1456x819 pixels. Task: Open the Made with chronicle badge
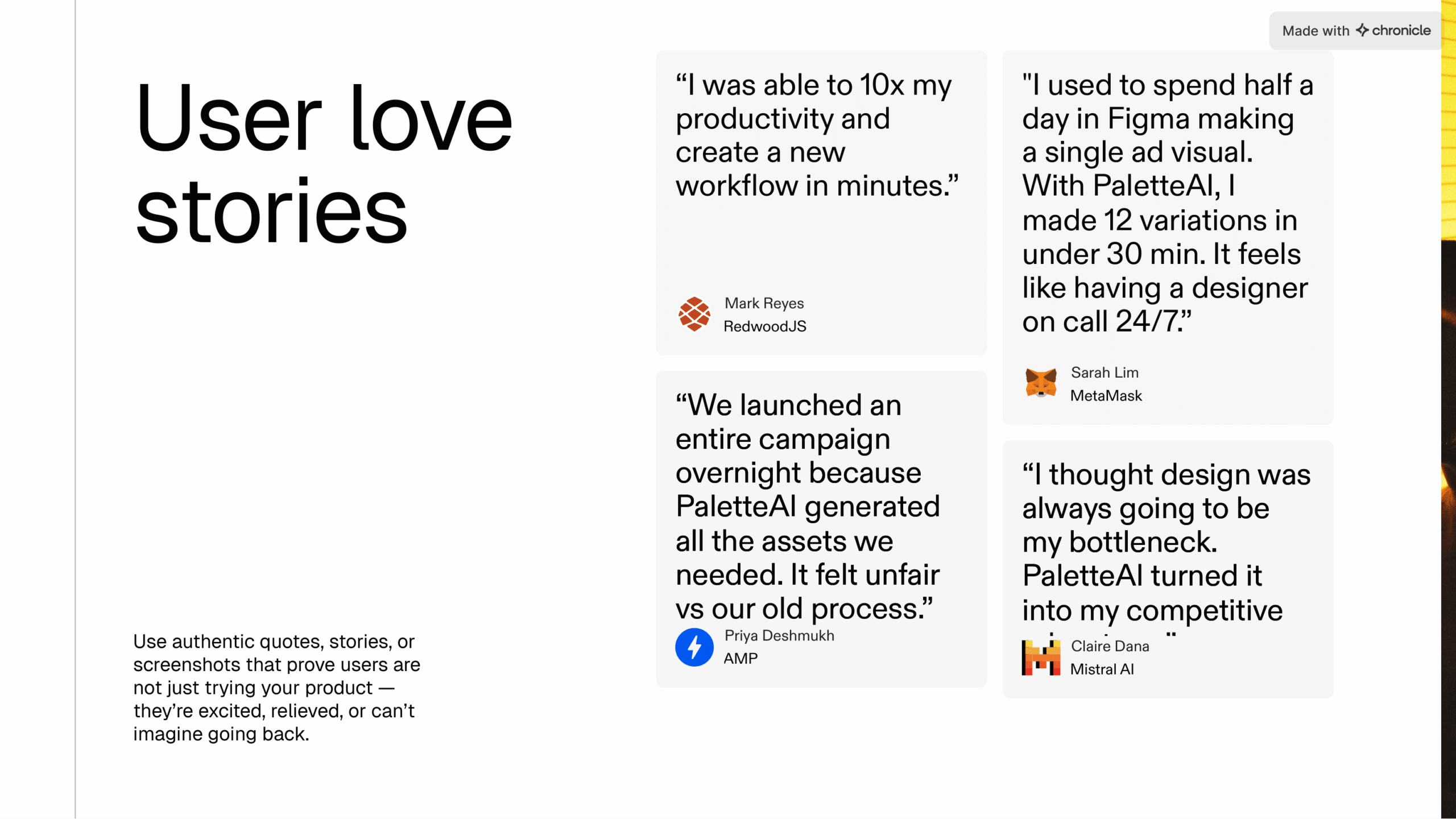pos(1356,31)
